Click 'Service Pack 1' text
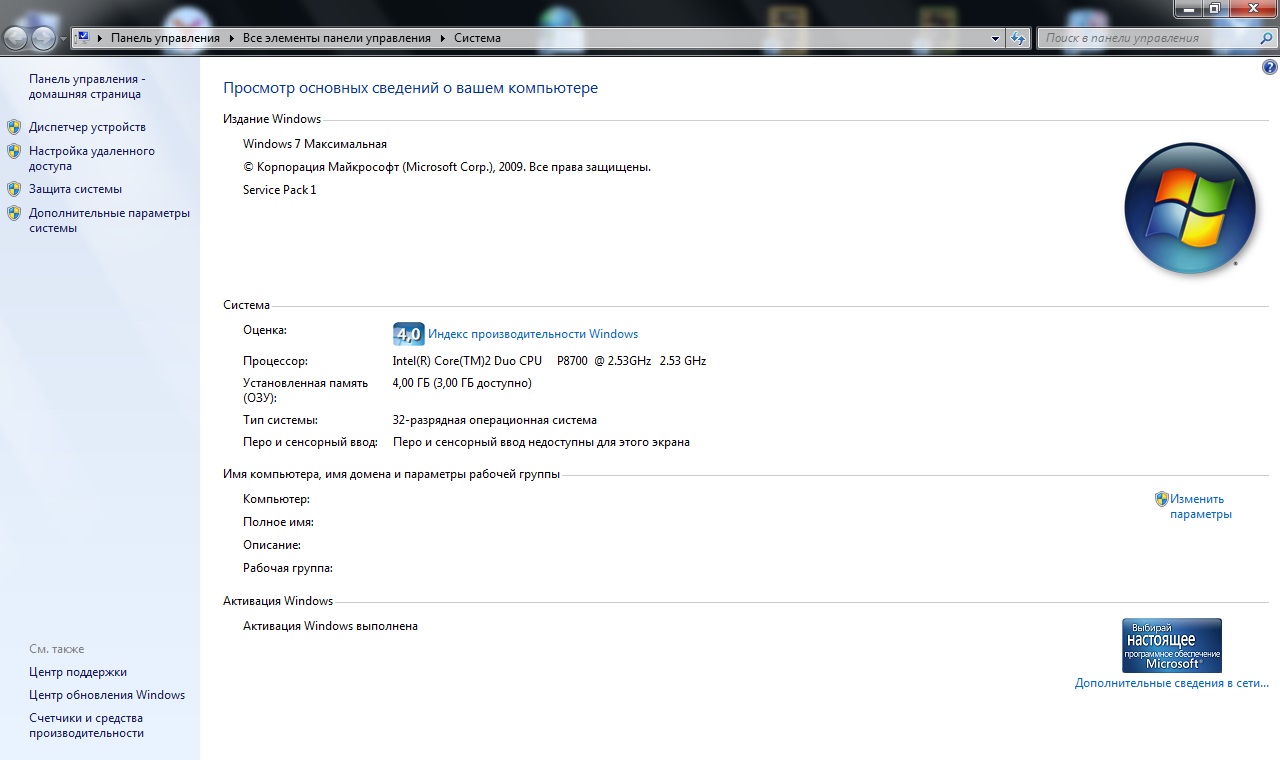This screenshot has width=1280, height=760. point(280,190)
